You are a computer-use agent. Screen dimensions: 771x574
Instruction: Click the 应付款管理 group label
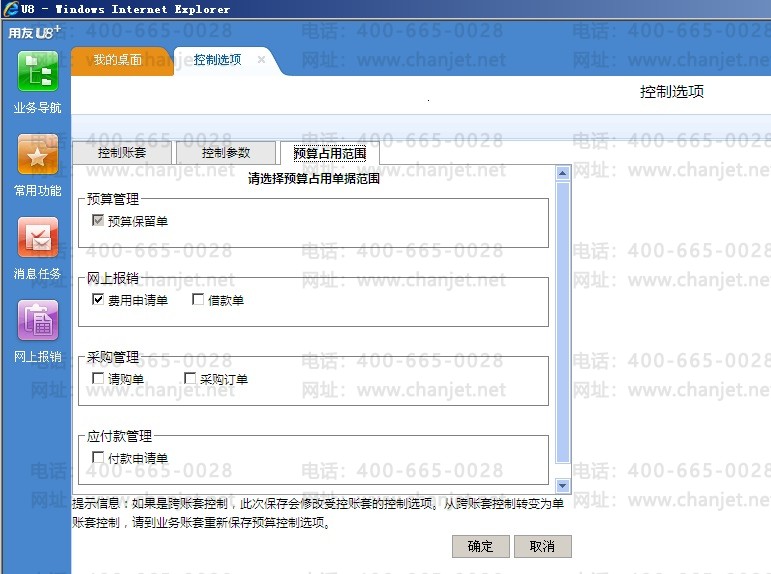tap(119, 436)
